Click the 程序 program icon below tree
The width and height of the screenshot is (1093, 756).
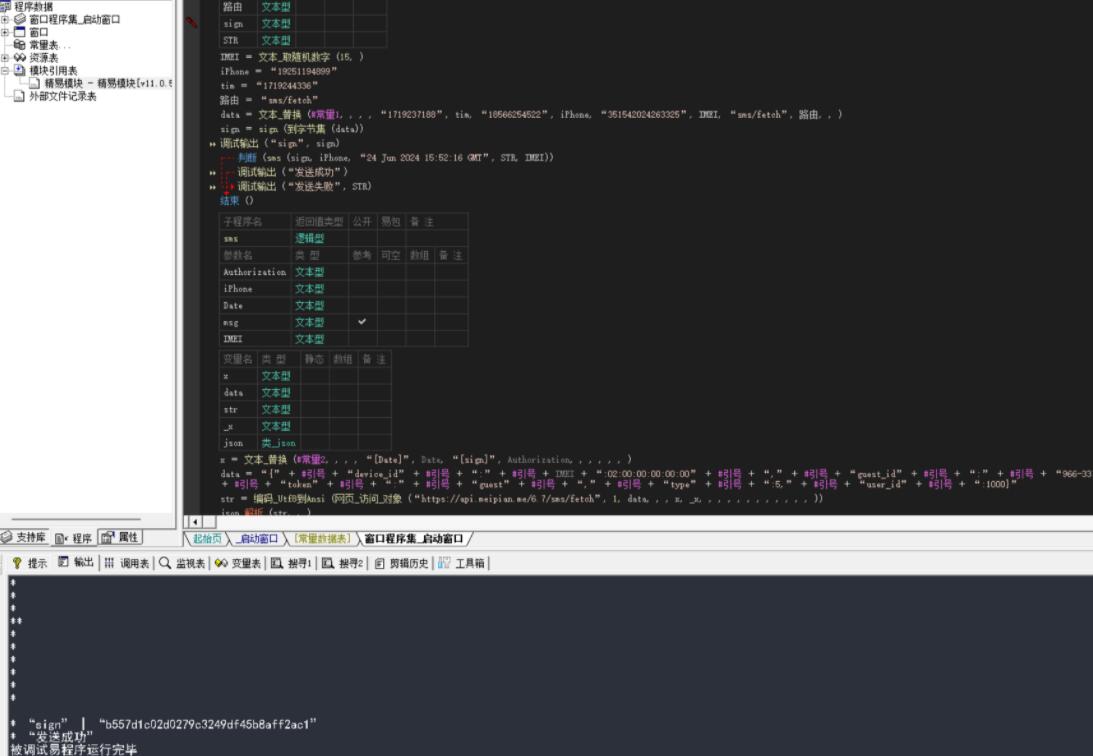pyautogui.click(x=61, y=538)
